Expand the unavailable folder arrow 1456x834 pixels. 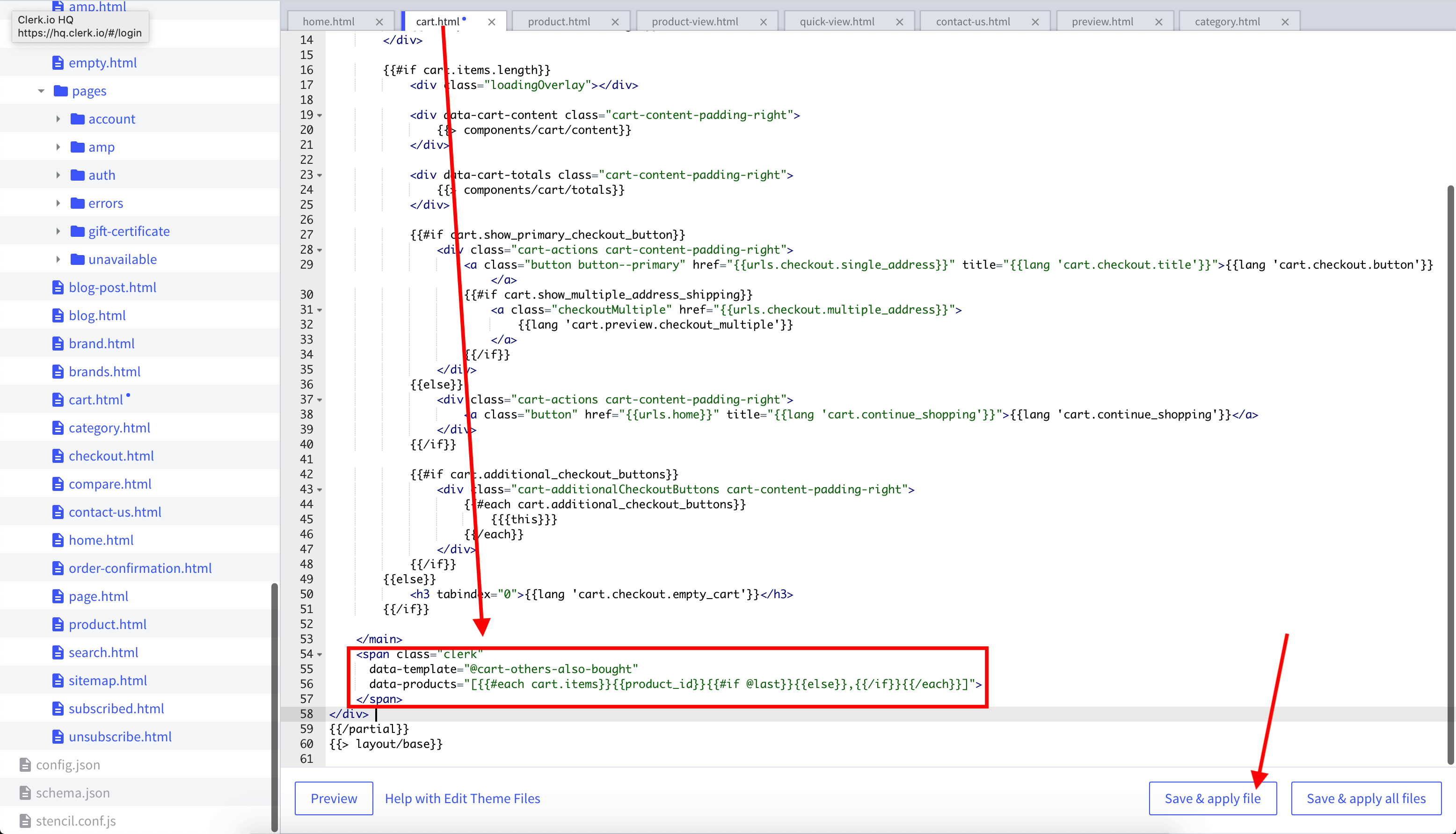[x=58, y=259]
